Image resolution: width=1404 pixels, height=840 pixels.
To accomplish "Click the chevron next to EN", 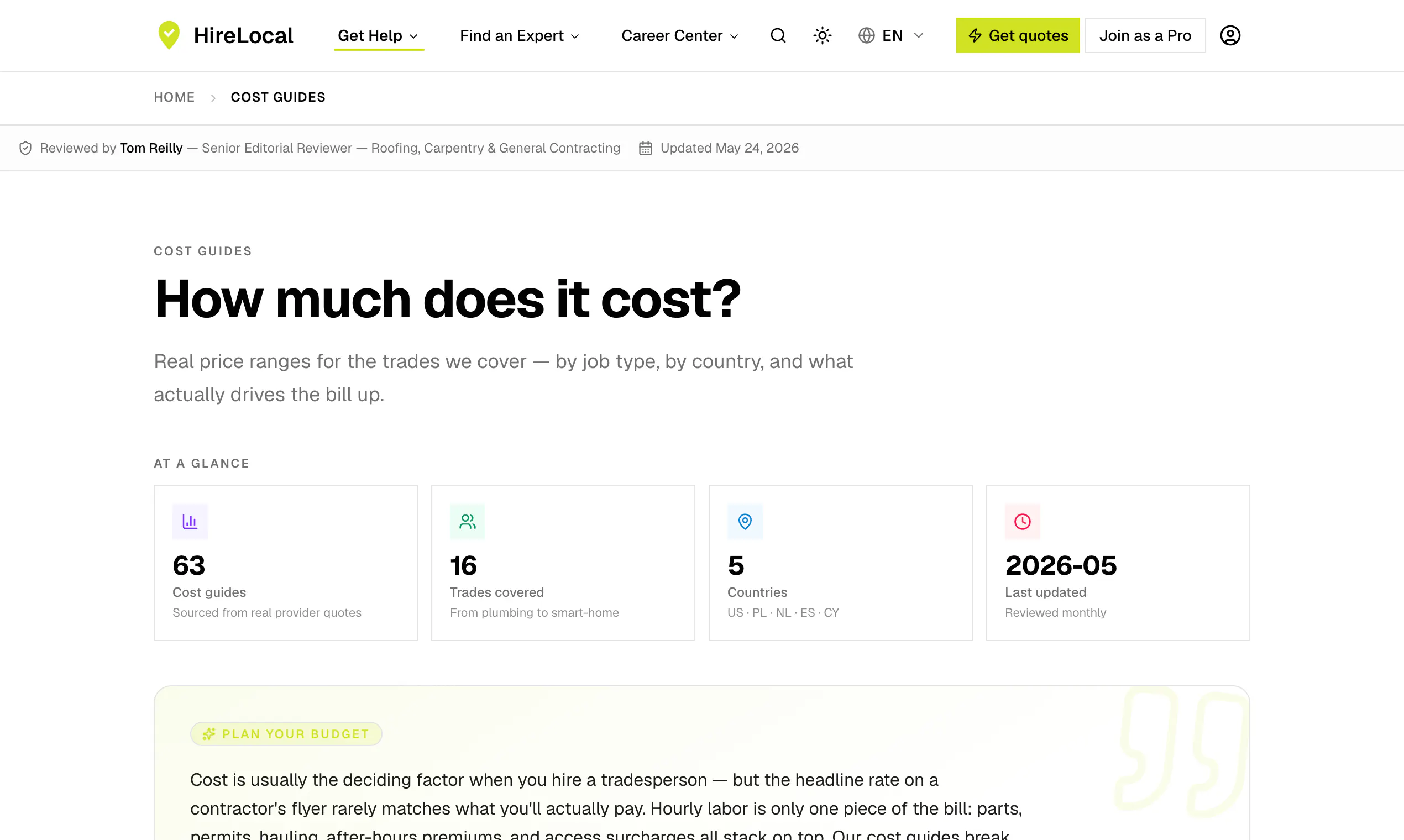I will click(x=918, y=36).
